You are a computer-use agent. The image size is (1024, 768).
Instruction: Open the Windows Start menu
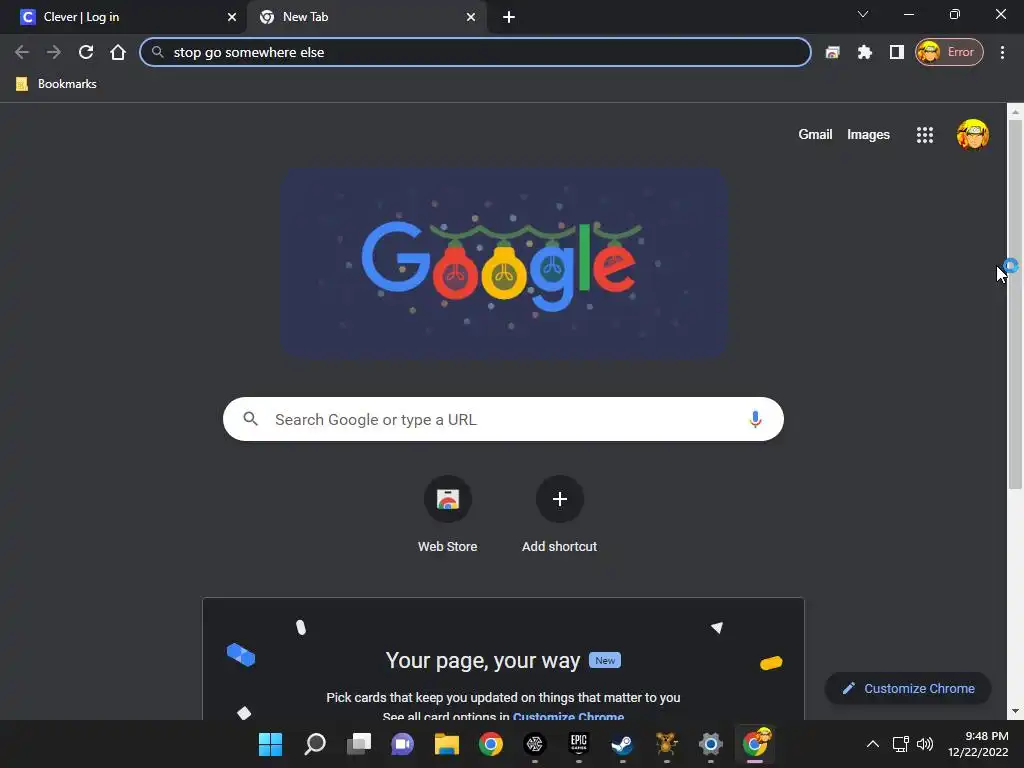[270, 744]
